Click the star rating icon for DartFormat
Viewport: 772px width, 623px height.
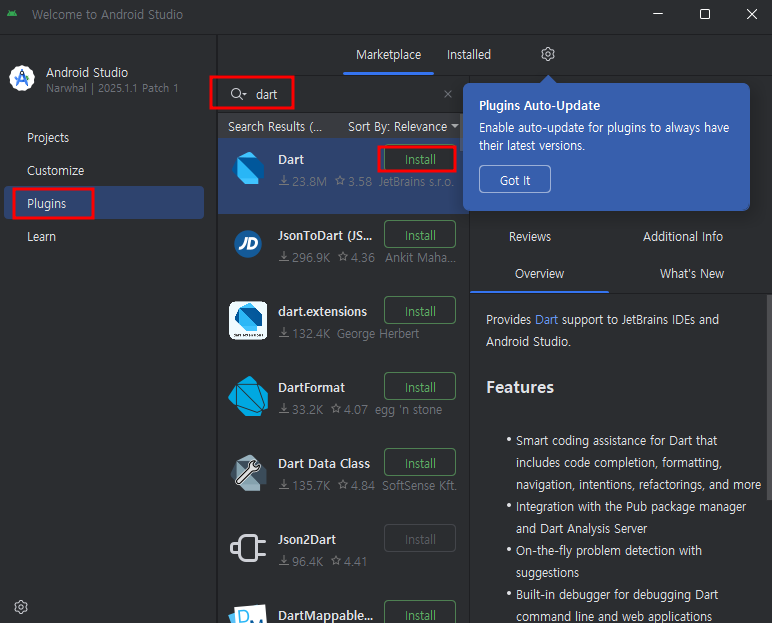(x=336, y=409)
